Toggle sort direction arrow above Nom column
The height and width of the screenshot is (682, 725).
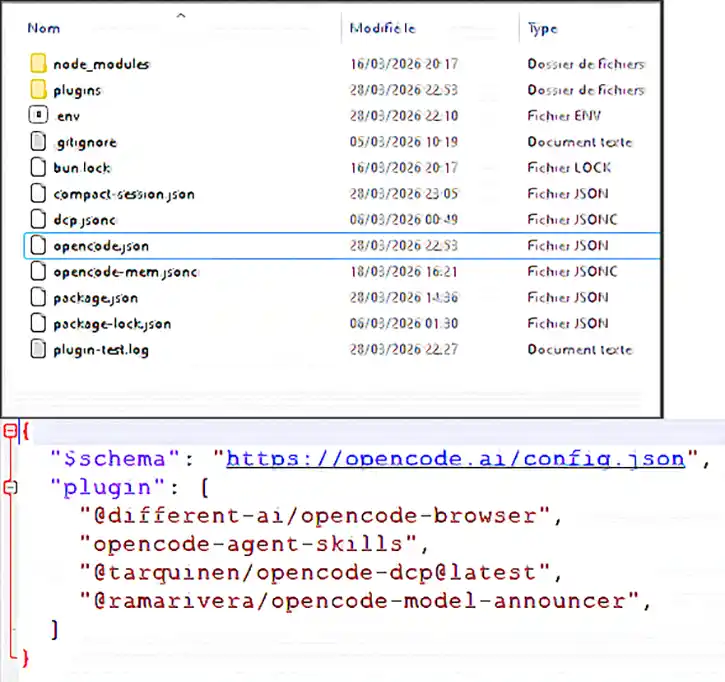181,16
